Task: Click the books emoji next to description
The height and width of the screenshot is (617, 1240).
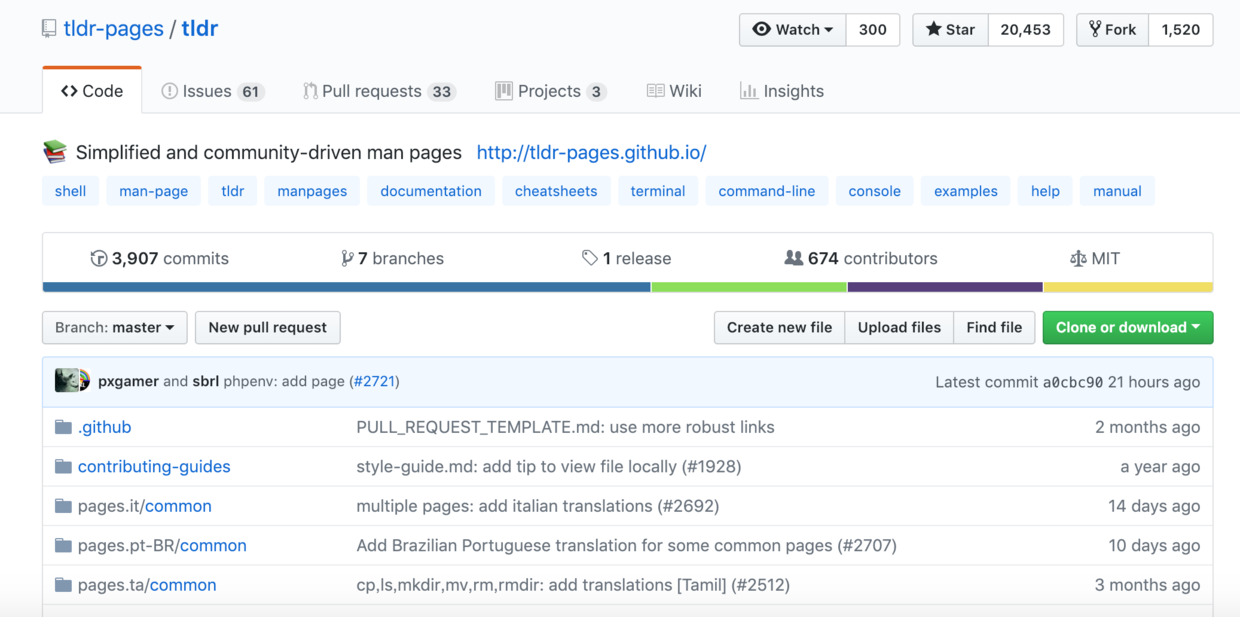Action: click(x=55, y=152)
